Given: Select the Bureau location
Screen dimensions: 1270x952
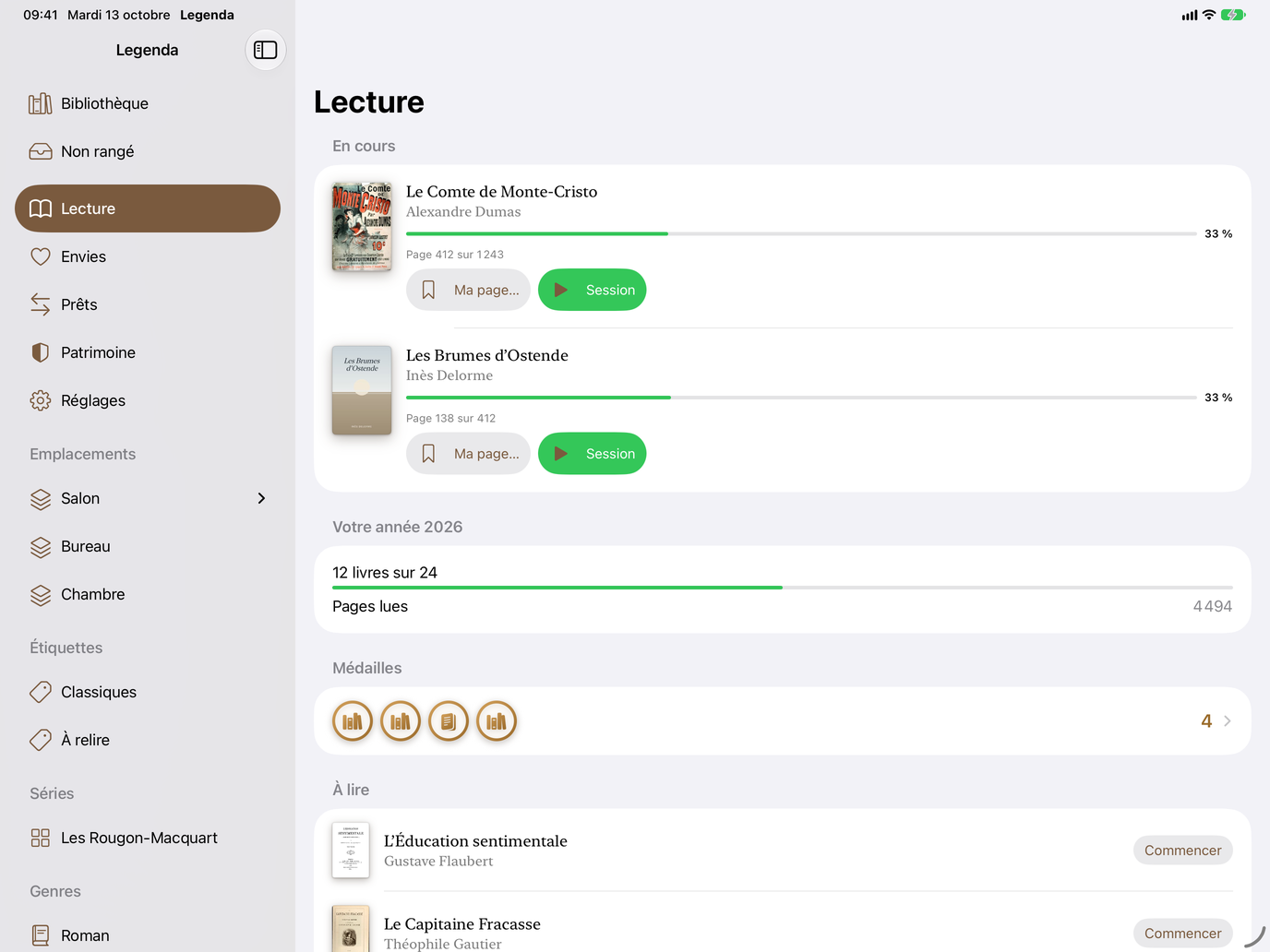Looking at the screenshot, I should (x=148, y=546).
